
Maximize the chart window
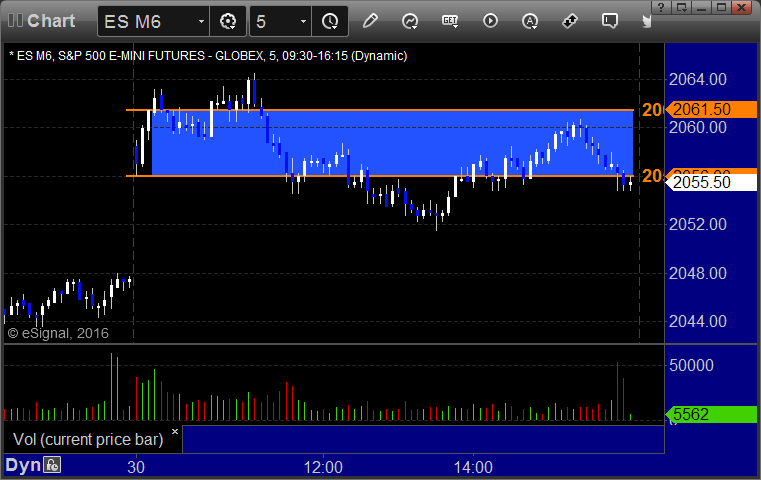coord(721,7)
